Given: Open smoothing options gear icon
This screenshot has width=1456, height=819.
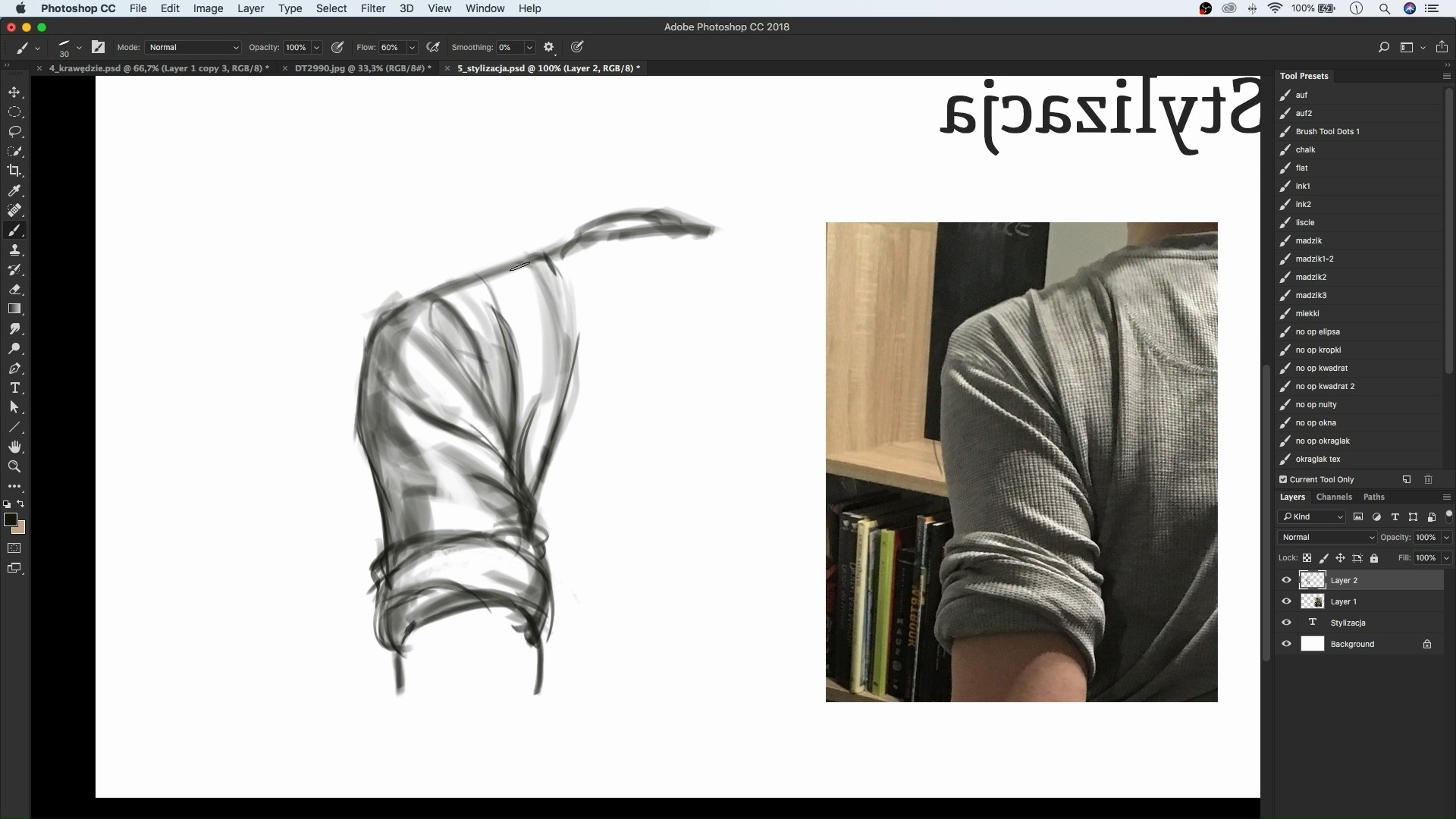Looking at the screenshot, I should point(549,47).
